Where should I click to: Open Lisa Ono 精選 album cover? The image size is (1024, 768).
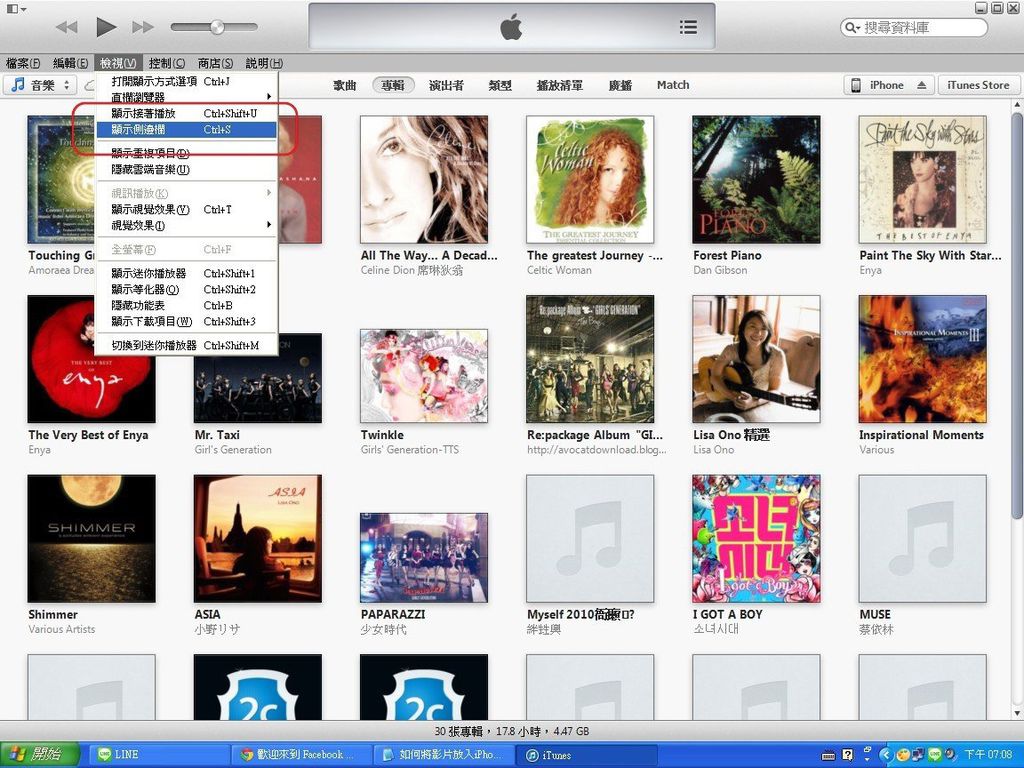(x=756, y=359)
